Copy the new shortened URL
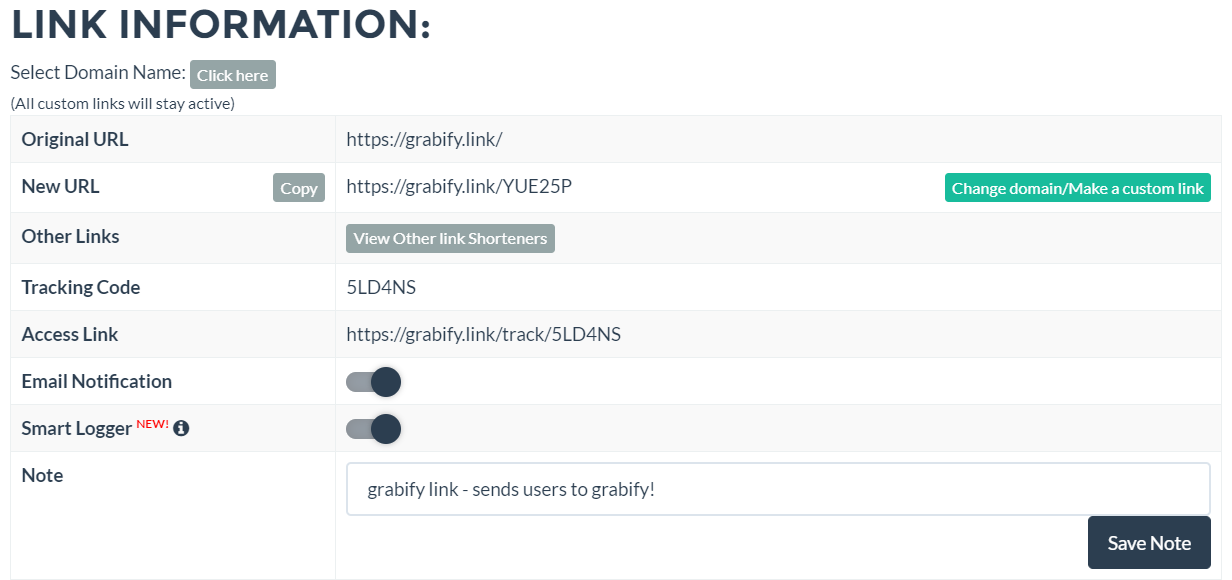The height and width of the screenshot is (580, 1232). tap(298, 187)
